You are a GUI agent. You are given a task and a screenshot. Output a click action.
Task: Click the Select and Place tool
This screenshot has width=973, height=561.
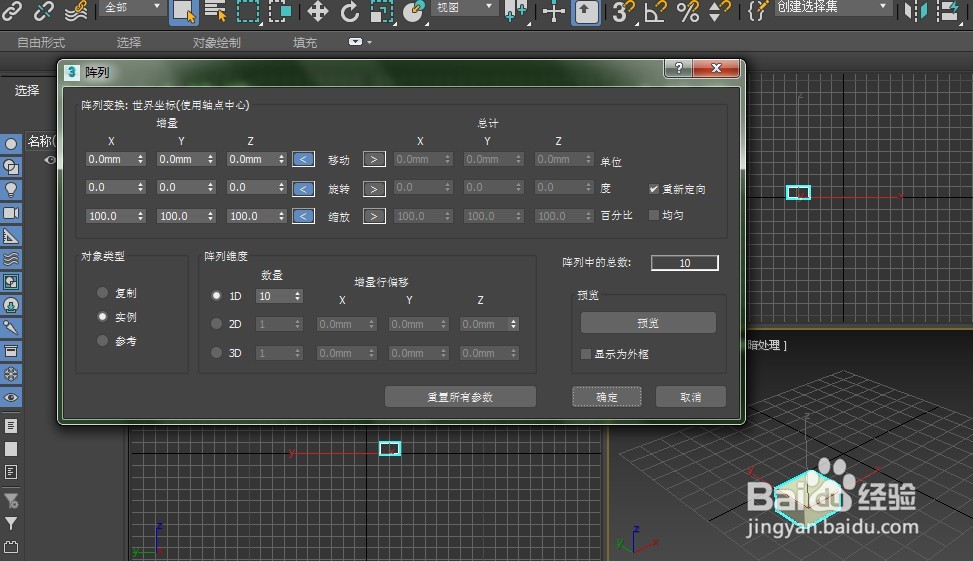[414, 11]
